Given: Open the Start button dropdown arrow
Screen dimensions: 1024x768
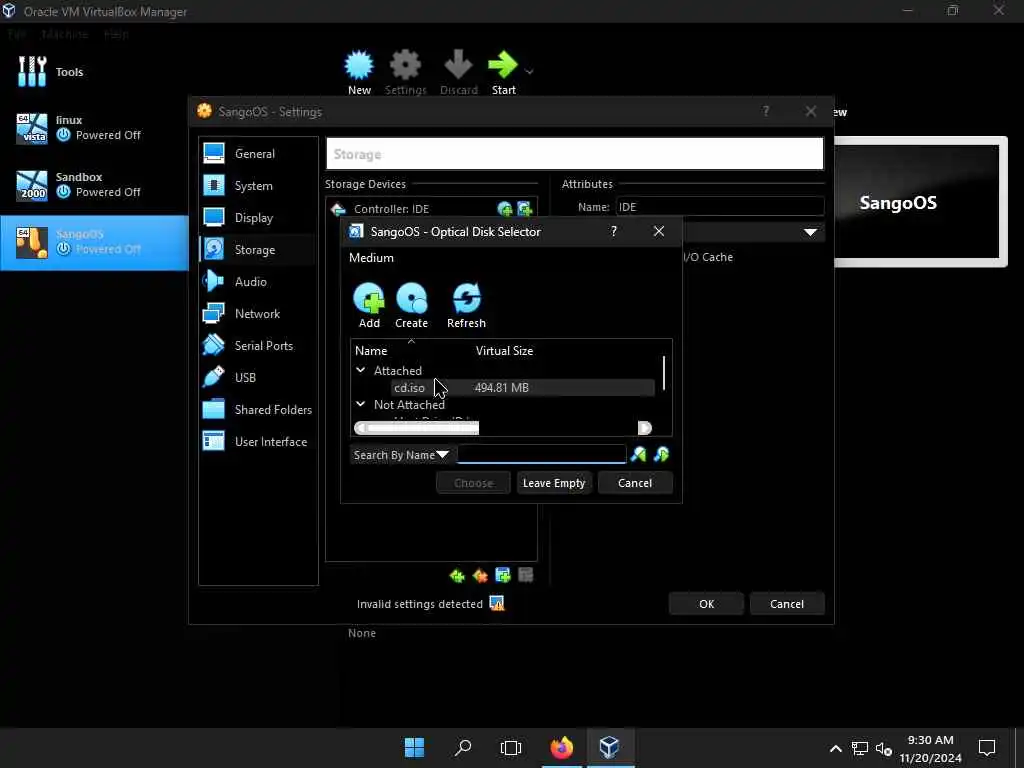Looking at the screenshot, I should (529, 71).
